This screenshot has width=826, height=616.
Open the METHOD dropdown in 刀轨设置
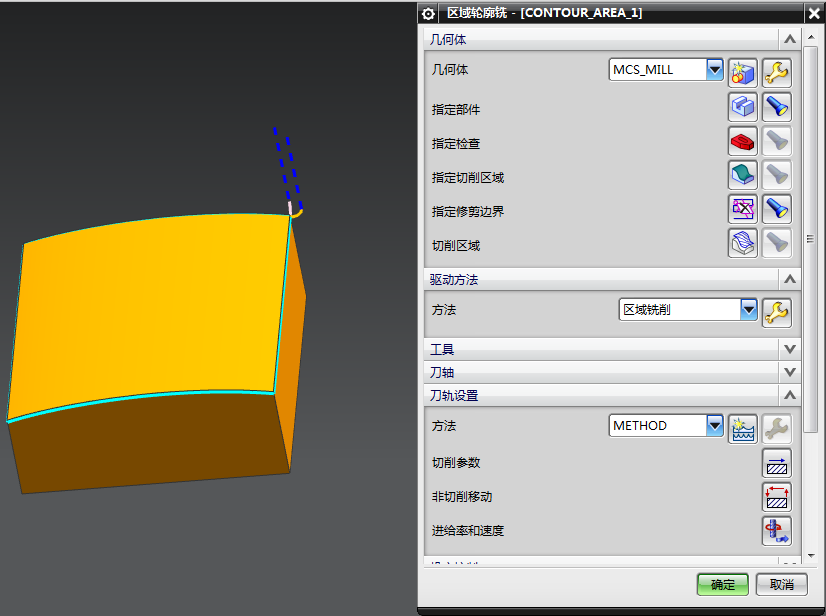point(714,426)
